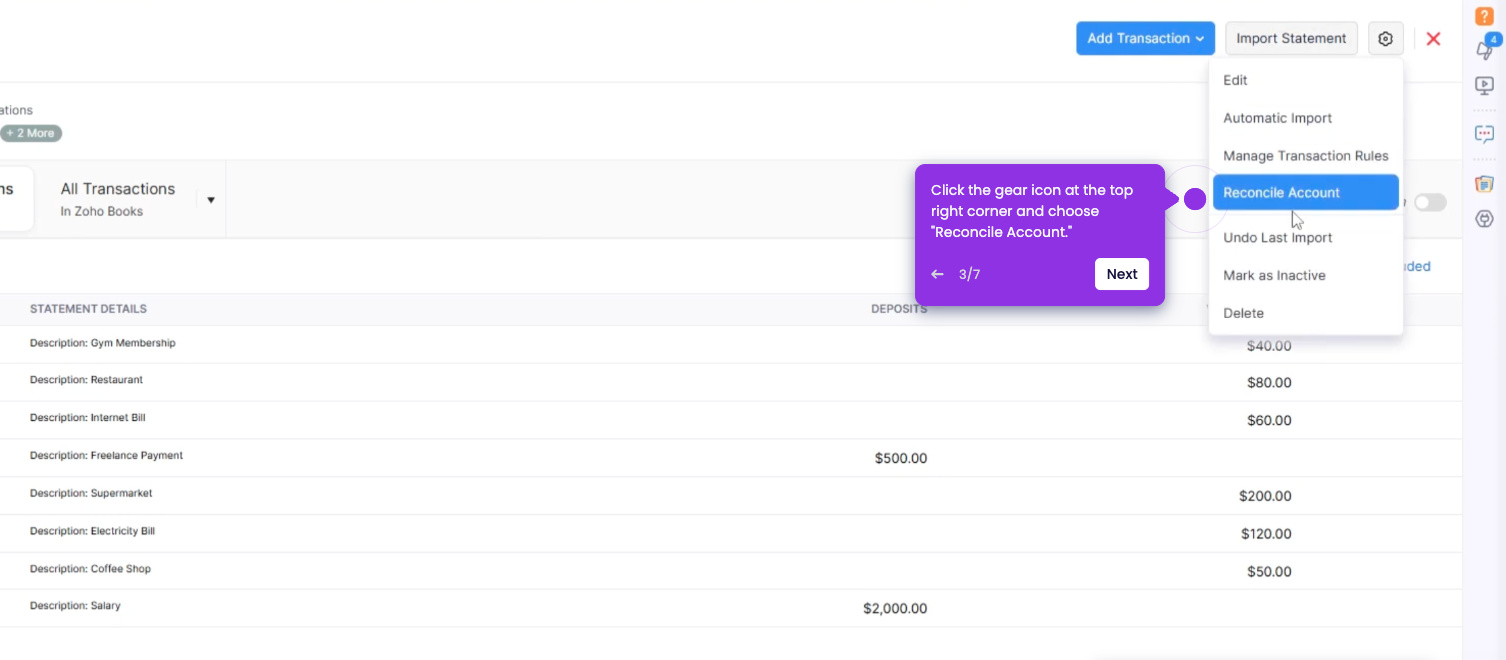The image size is (1506, 660).
Task: Click the $500.00 deposit amount
Action: (x=901, y=458)
